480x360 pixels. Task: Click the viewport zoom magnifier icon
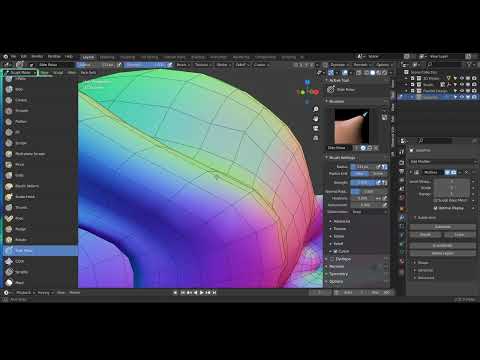[x=316, y=109]
